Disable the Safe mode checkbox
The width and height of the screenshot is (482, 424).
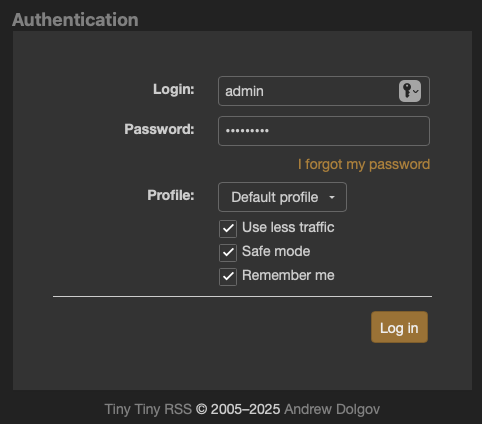click(228, 253)
